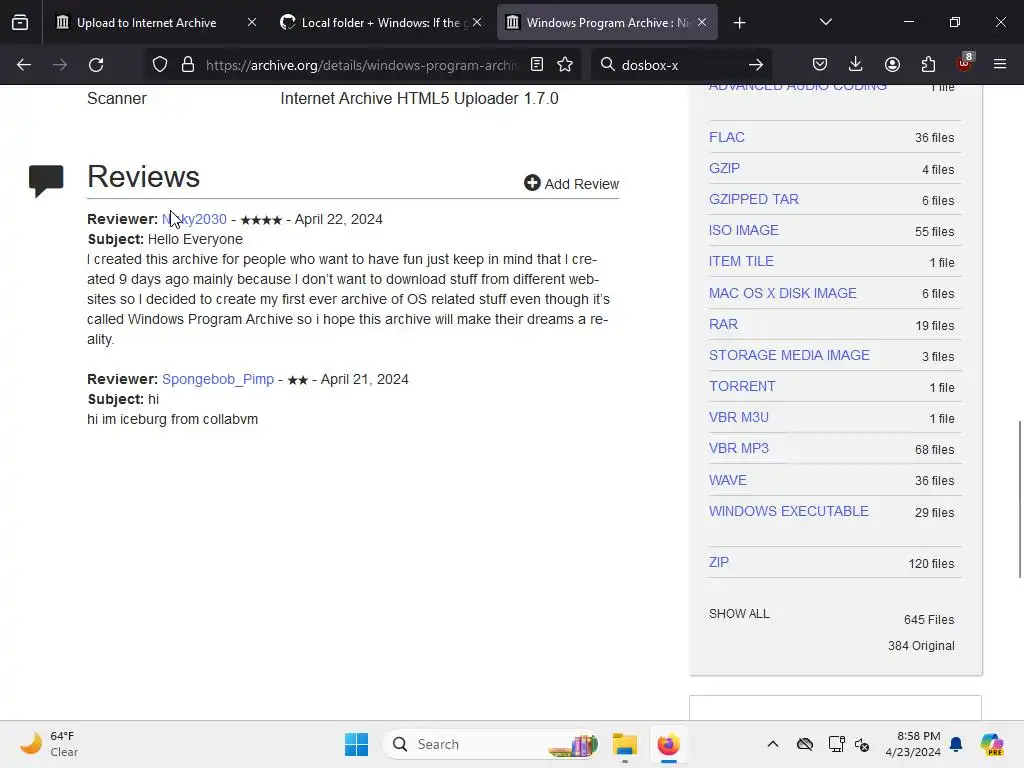1024x768 pixels.
Task: Switch to Local folder + Windows tab
Action: pyautogui.click(x=384, y=23)
